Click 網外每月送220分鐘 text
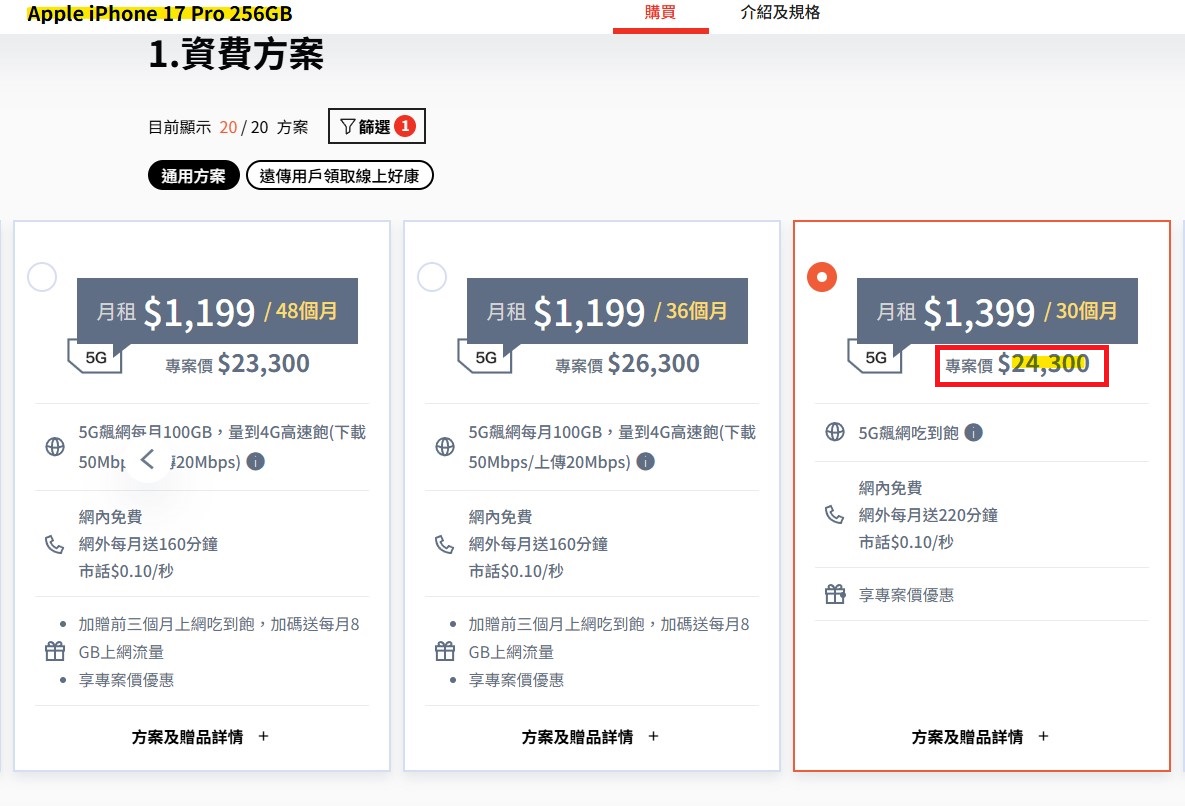 pyautogui.click(x=928, y=515)
